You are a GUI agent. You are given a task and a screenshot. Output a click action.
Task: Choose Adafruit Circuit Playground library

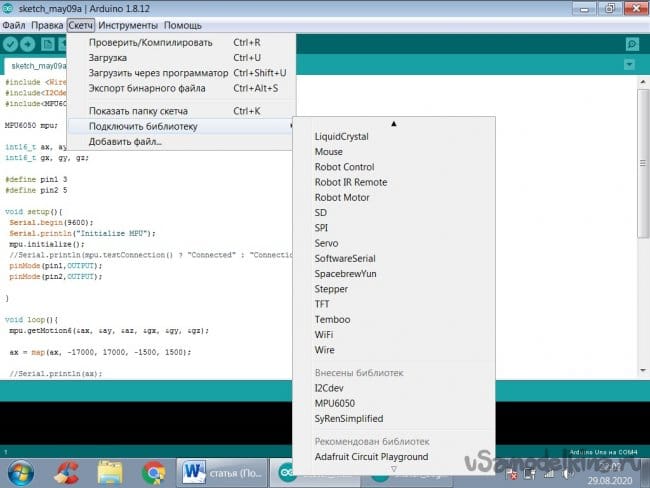pos(371,457)
